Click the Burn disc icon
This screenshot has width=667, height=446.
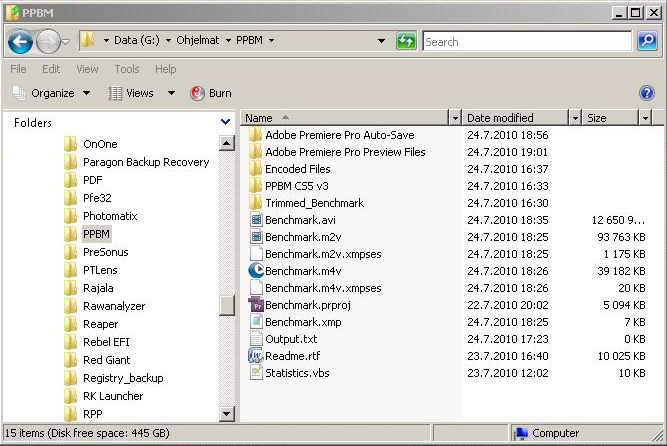pyautogui.click(x=197, y=93)
